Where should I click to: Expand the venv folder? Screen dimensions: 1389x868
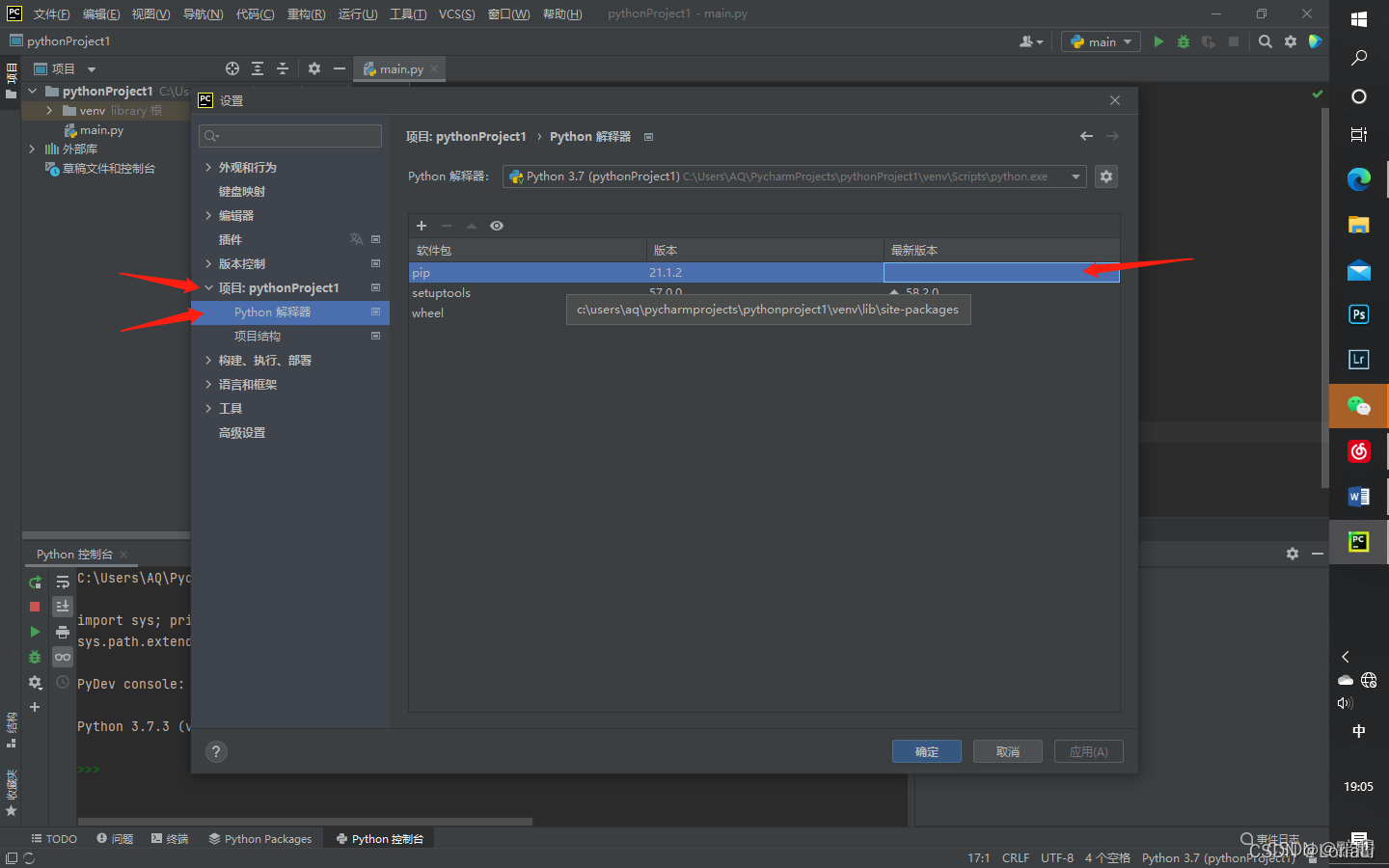coord(49,111)
